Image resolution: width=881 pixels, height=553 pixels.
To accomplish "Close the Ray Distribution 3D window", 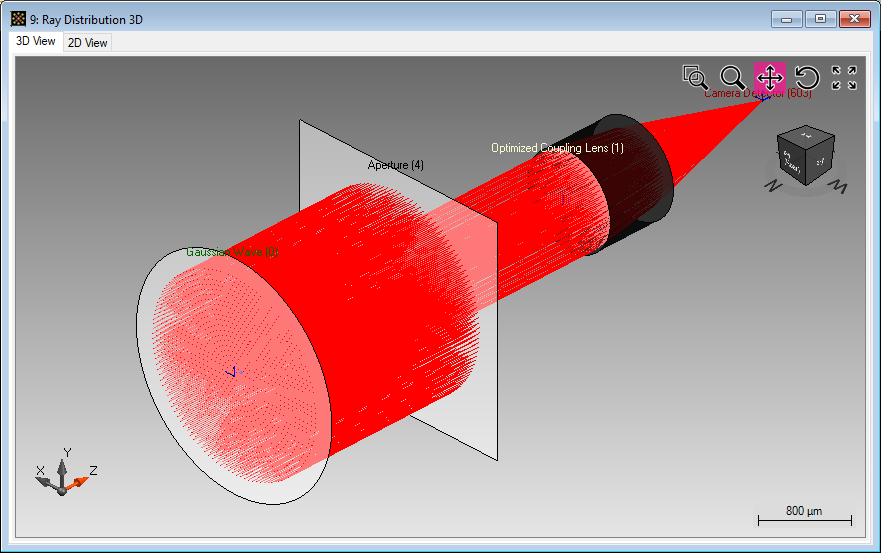I will [x=854, y=19].
